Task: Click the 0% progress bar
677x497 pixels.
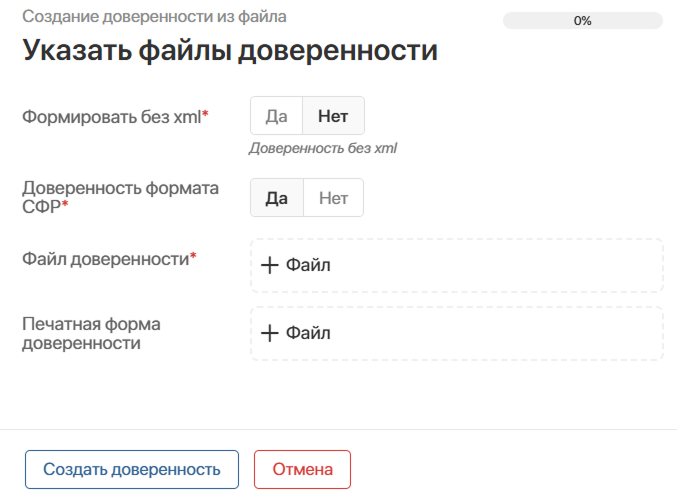Action: pyautogui.click(x=583, y=20)
